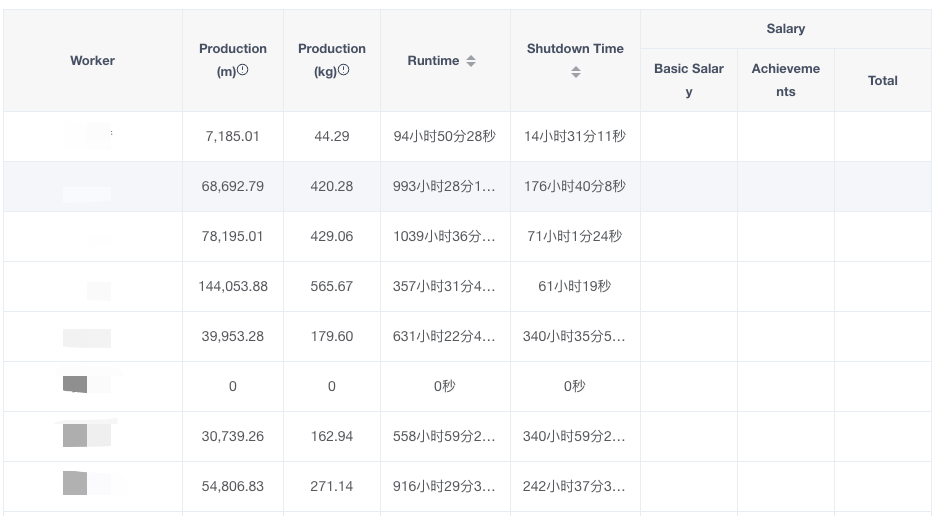This screenshot has height=516, width=947.
Task: Click shutdown time 14小时31分11秒
Action: (x=575, y=137)
